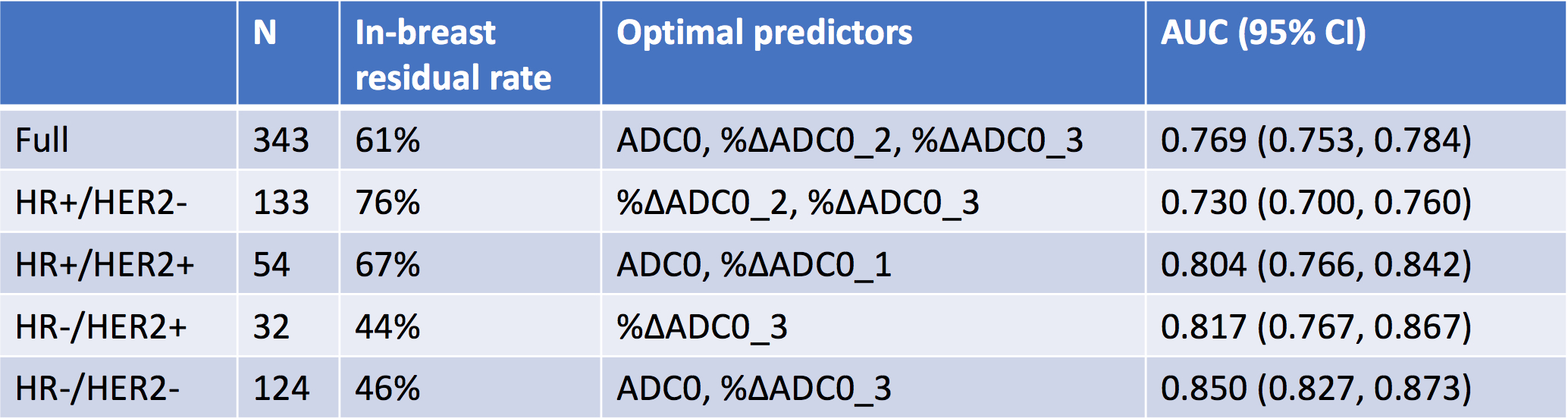Select the 'Full' row label
1568x419 pixels.
[x=42, y=140]
